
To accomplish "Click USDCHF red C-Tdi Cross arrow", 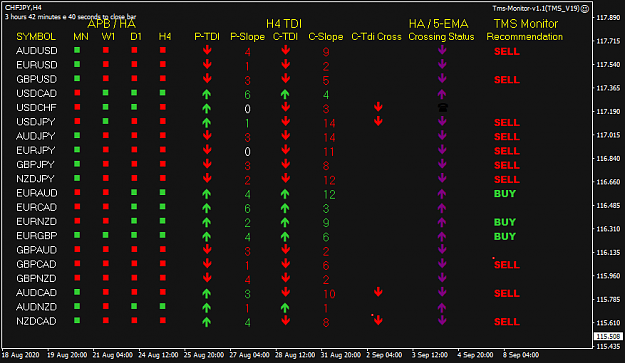I will (x=378, y=107).
